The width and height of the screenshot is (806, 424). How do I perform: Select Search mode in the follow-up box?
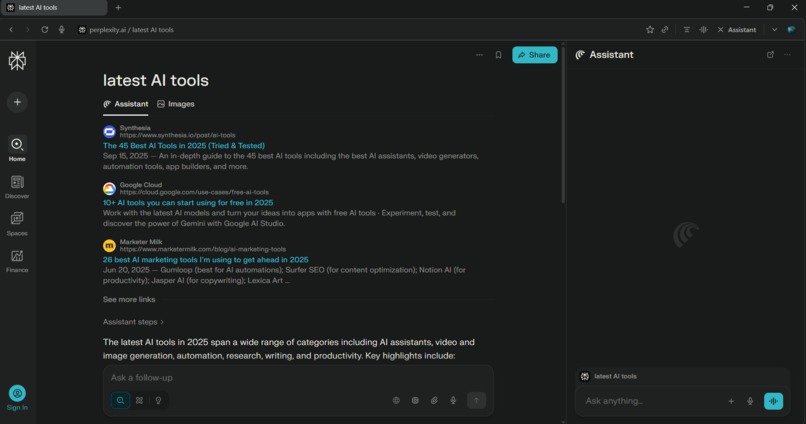point(120,400)
